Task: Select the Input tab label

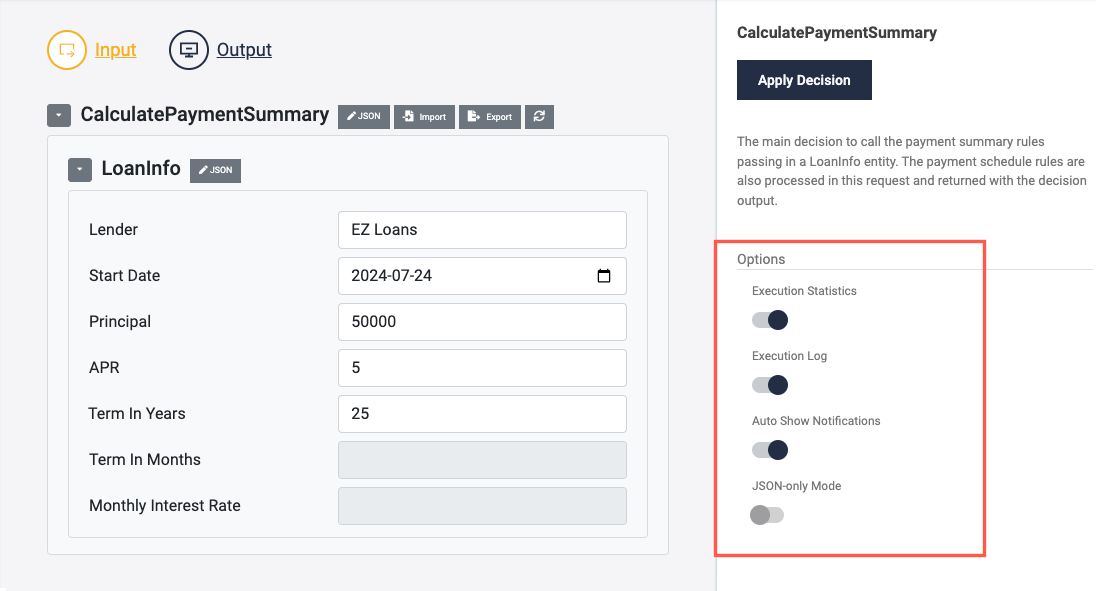Action: click(116, 49)
